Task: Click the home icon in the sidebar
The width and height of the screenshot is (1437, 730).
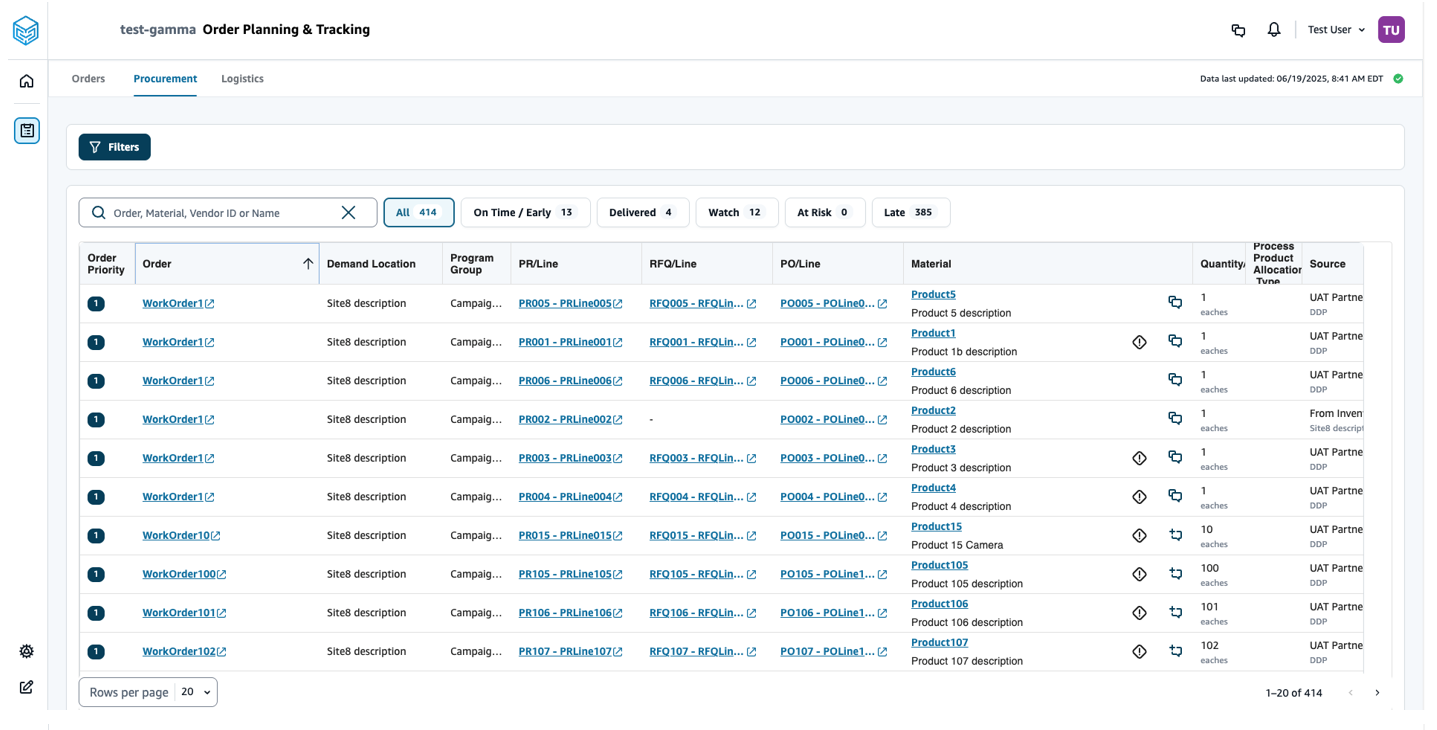Action: click(27, 81)
